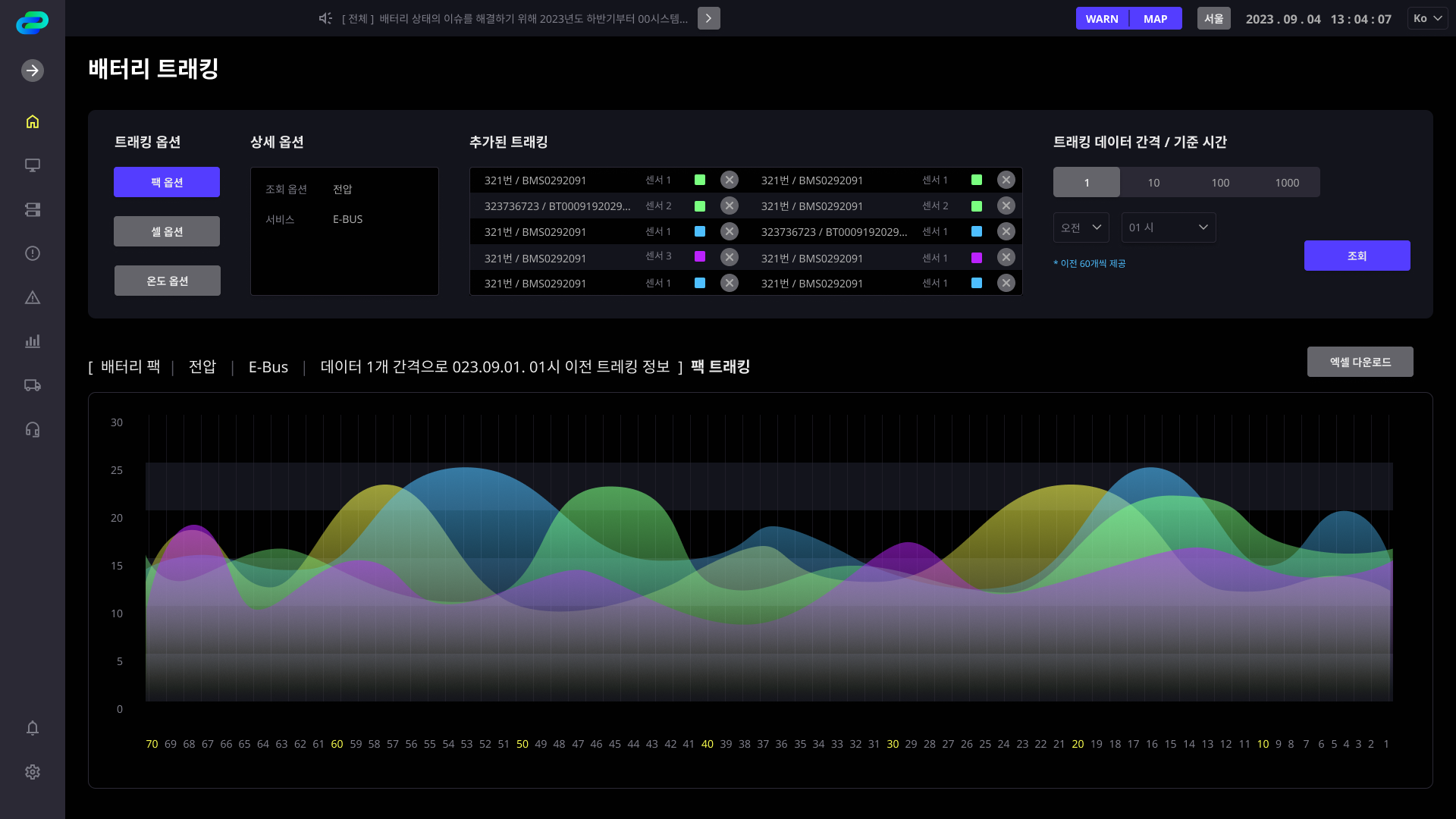Click the 팩 트래킹 label above the chart

(x=720, y=367)
